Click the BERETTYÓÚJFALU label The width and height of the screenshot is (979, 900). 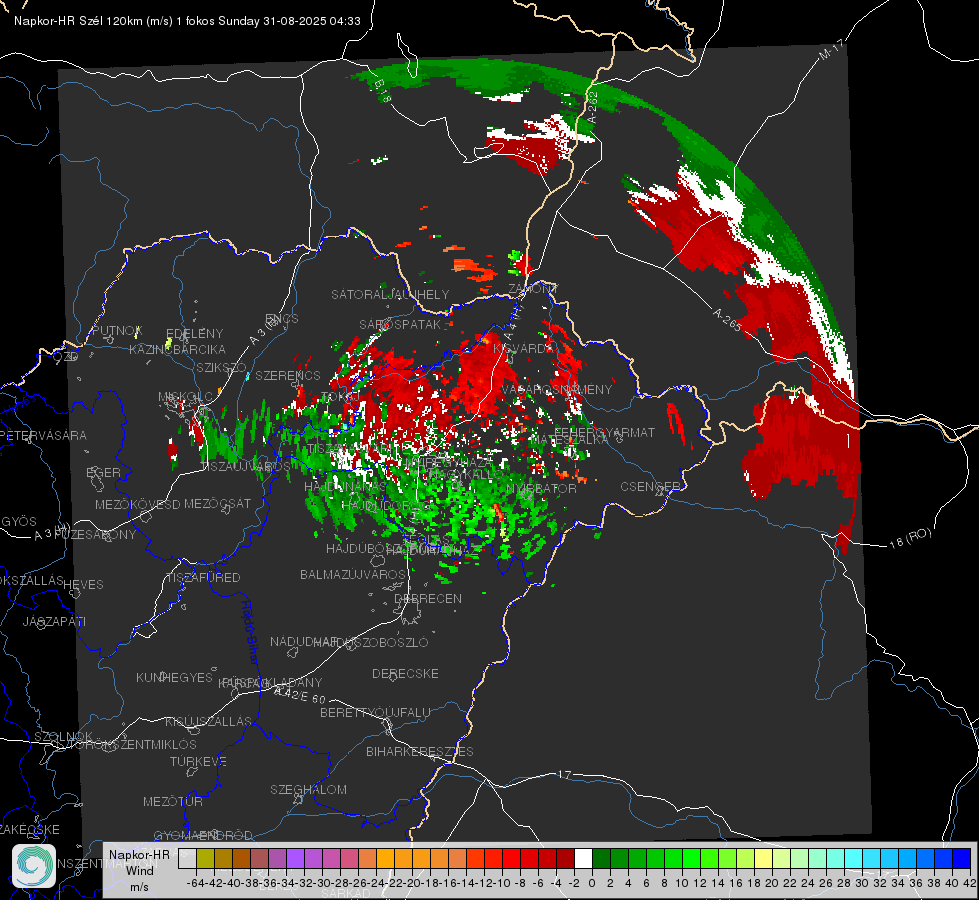pos(375,712)
